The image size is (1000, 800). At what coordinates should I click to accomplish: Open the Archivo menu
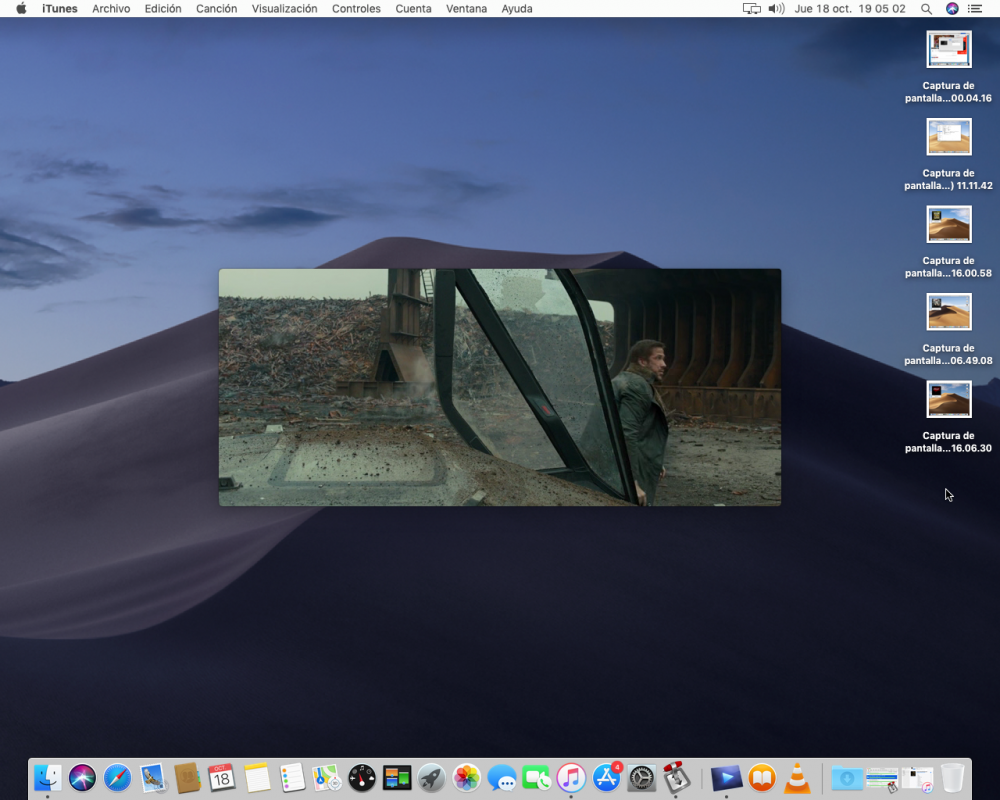(111, 8)
